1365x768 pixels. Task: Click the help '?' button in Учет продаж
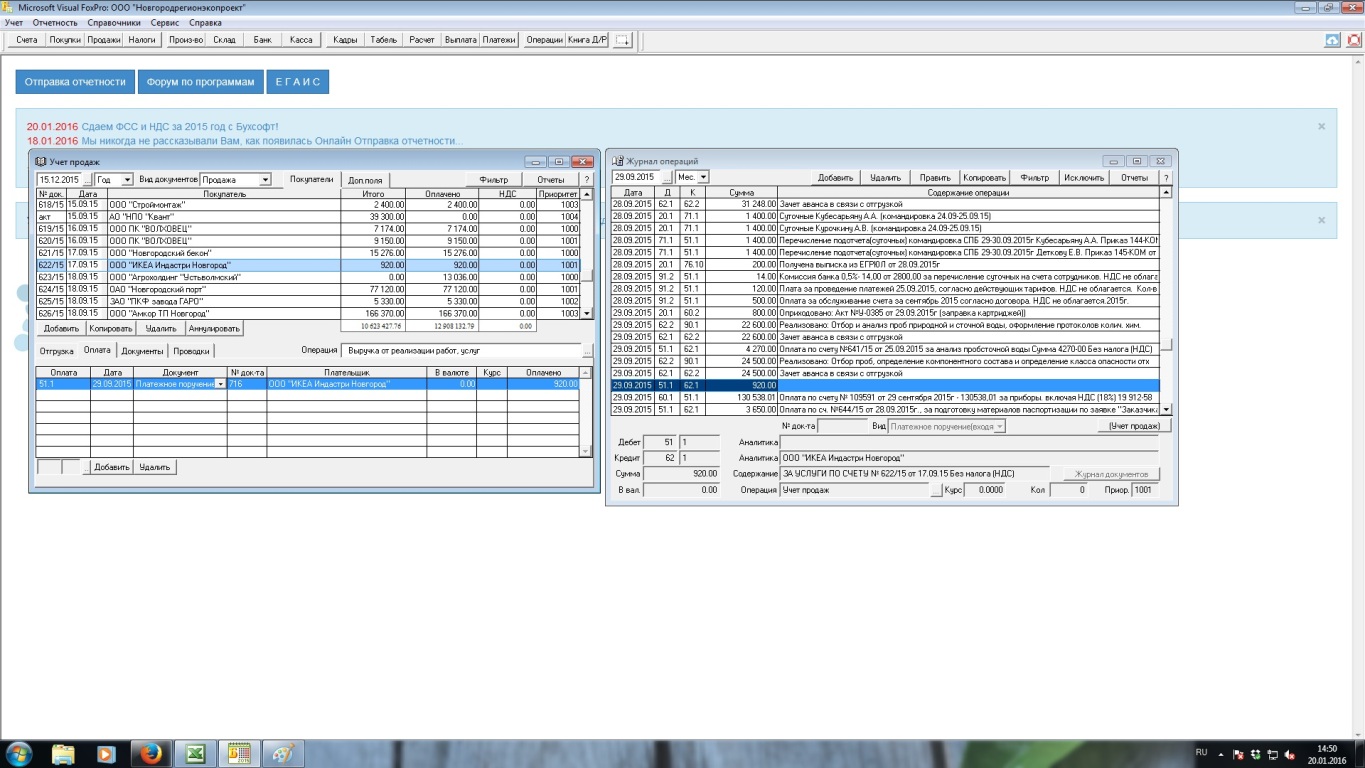click(587, 179)
